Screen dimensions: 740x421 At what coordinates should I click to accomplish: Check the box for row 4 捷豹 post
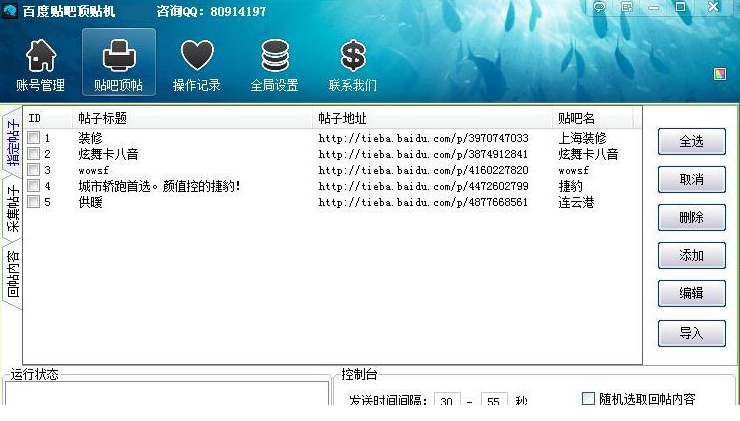coord(34,186)
